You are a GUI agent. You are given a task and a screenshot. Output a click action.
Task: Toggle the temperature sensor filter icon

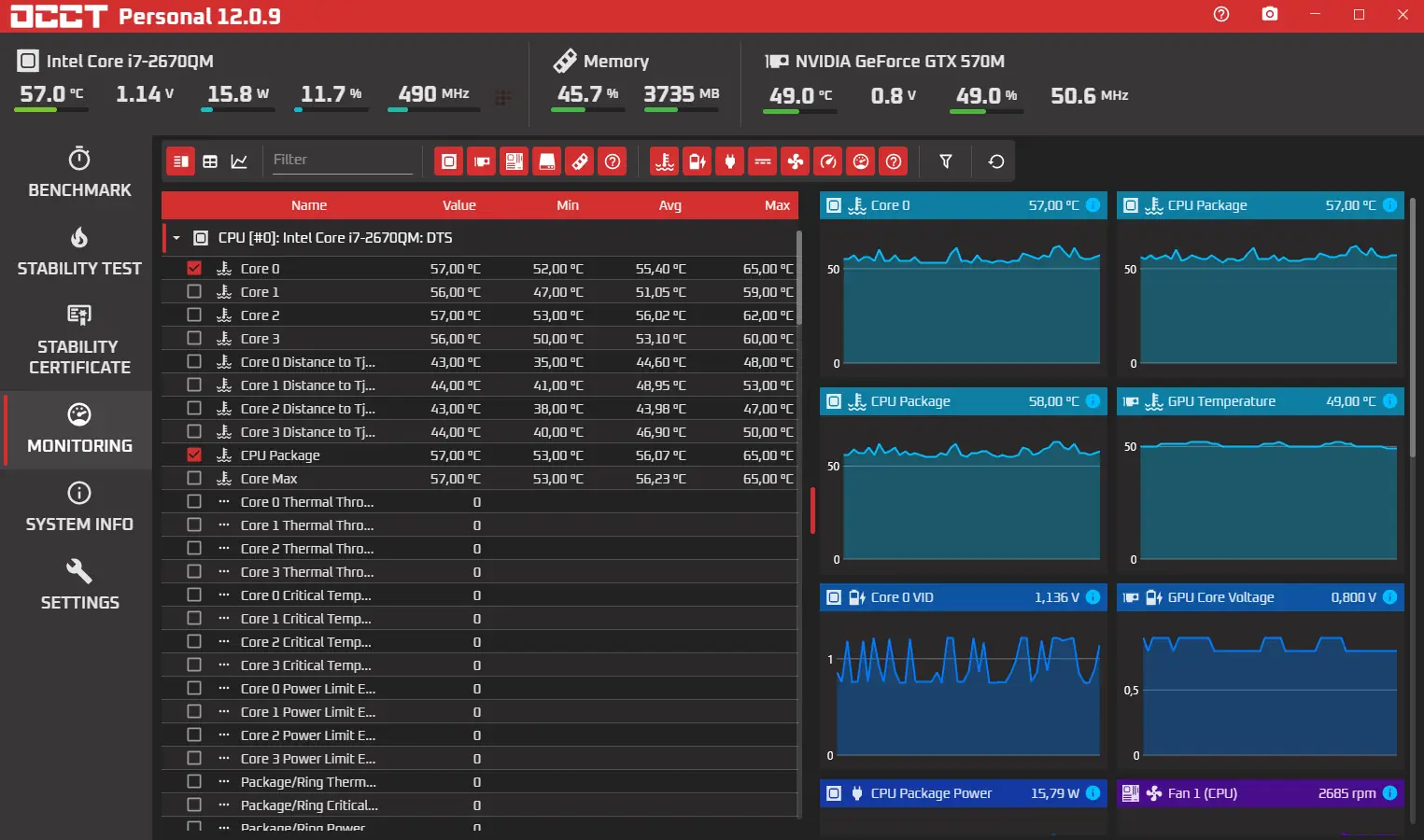point(665,161)
